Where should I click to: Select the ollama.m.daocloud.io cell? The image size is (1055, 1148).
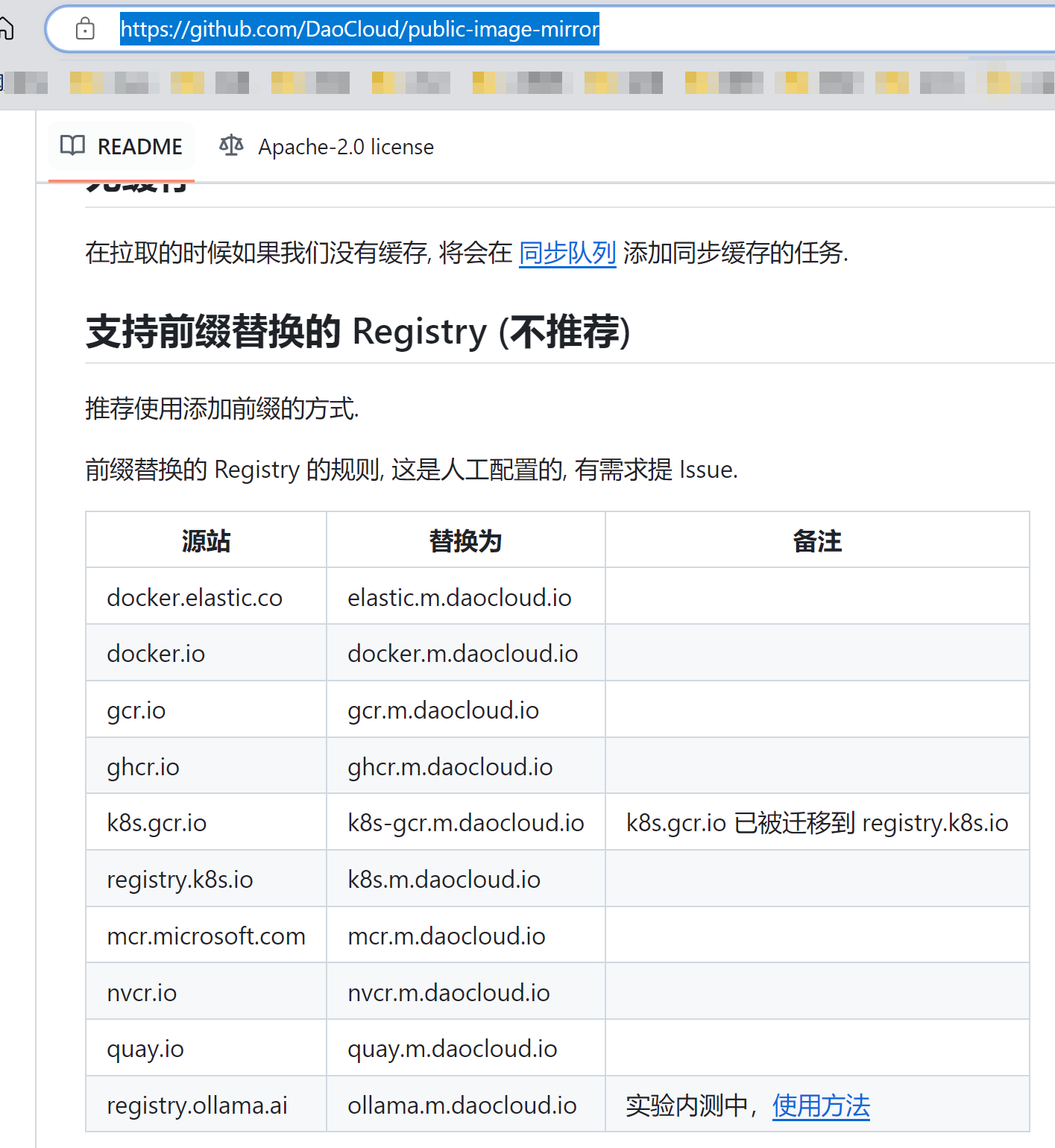pyautogui.click(x=465, y=1105)
